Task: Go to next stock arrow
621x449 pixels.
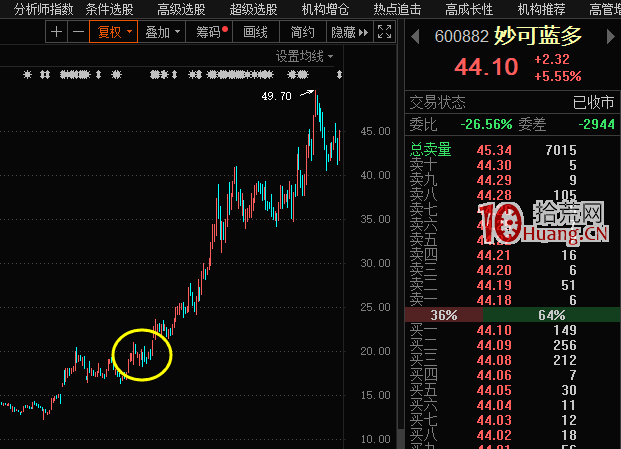Action: pyautogui.click(x=610, y=37)
